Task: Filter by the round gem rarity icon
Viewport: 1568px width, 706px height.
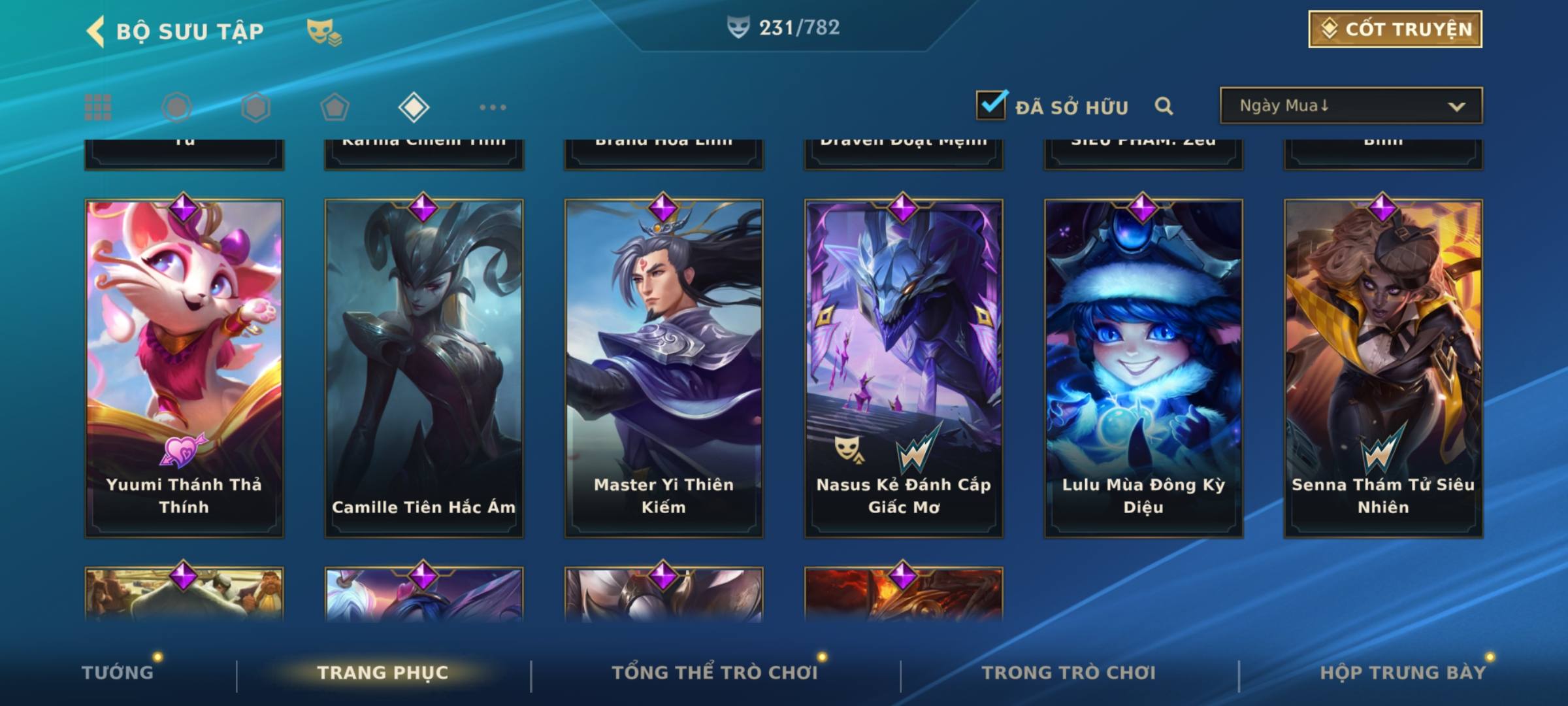Action: (176, 107)
